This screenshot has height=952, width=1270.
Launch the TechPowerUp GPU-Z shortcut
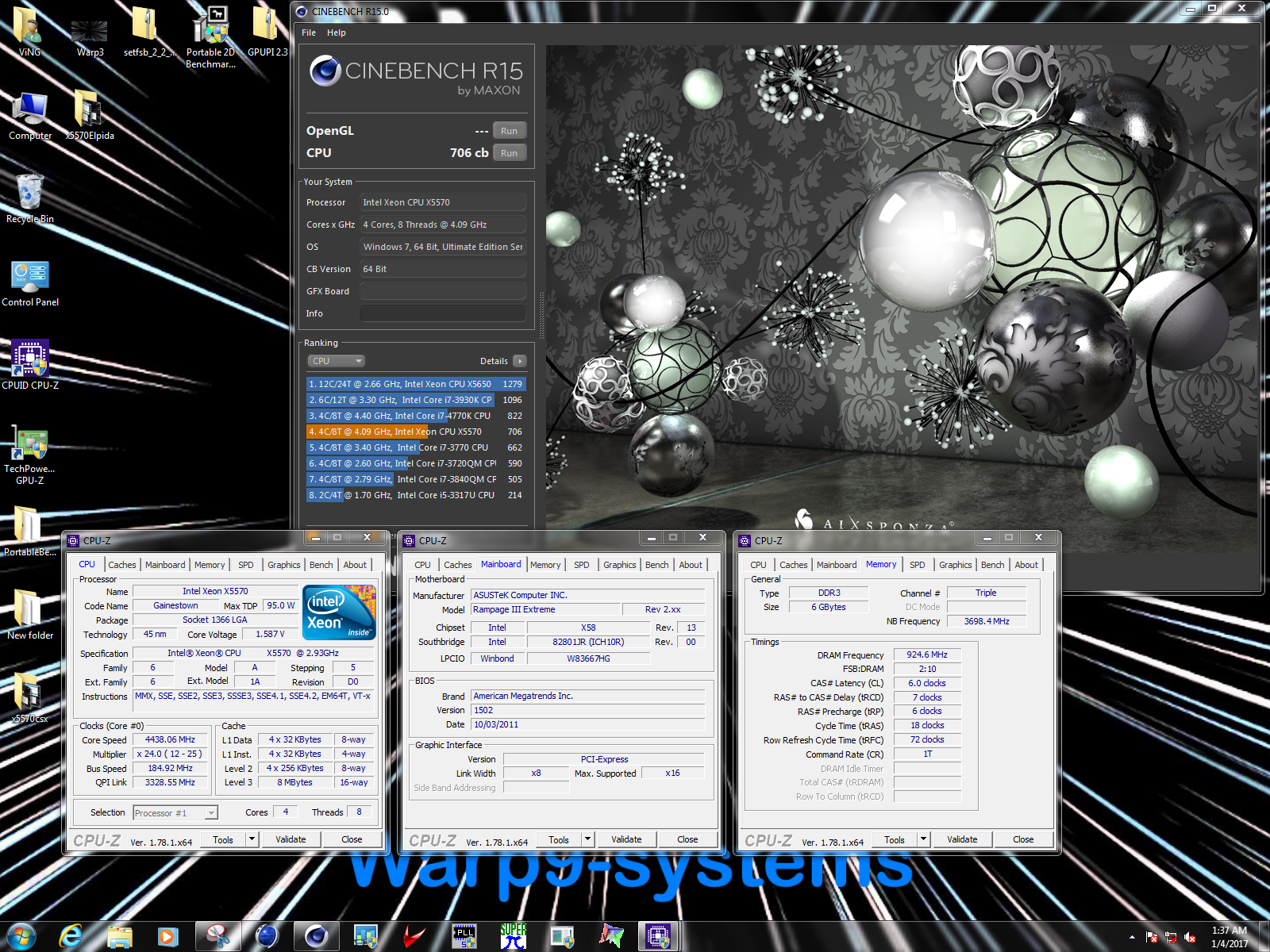pos(30,455)
